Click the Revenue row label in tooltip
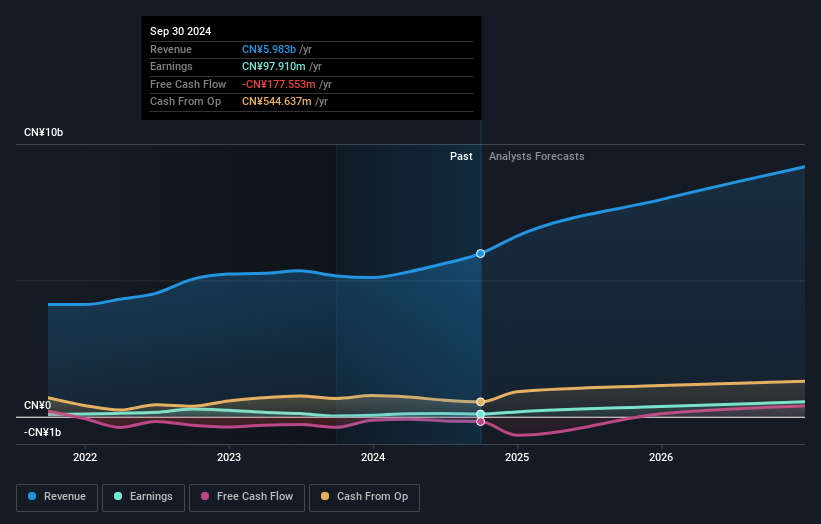 171,49
